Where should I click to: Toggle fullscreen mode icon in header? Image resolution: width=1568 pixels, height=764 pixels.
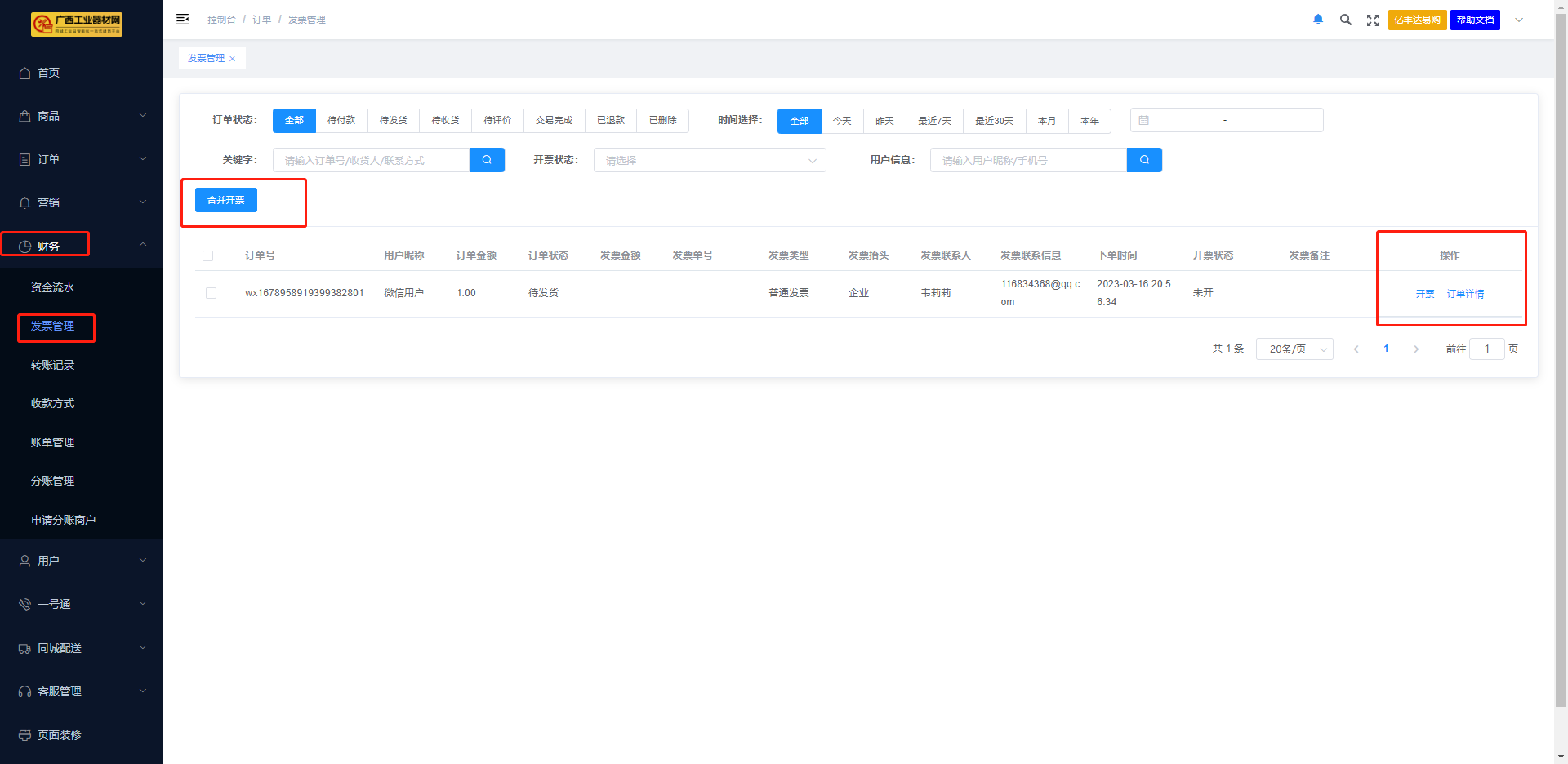tap(1373, 20)
